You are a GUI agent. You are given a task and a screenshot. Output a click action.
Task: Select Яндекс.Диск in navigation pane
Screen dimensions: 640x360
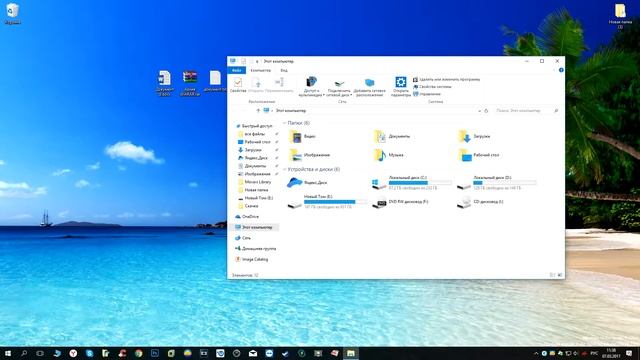(253, 158)
